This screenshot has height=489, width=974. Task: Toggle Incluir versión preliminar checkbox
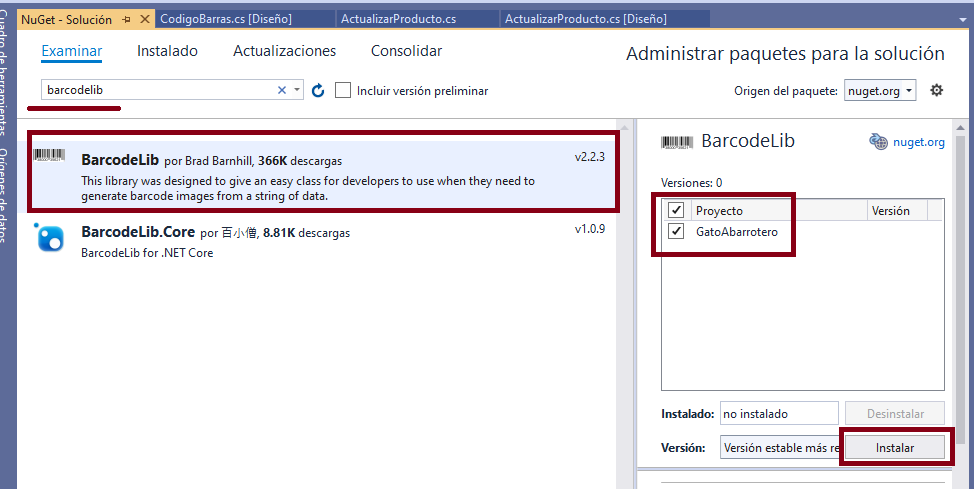[x=343, y=90]
